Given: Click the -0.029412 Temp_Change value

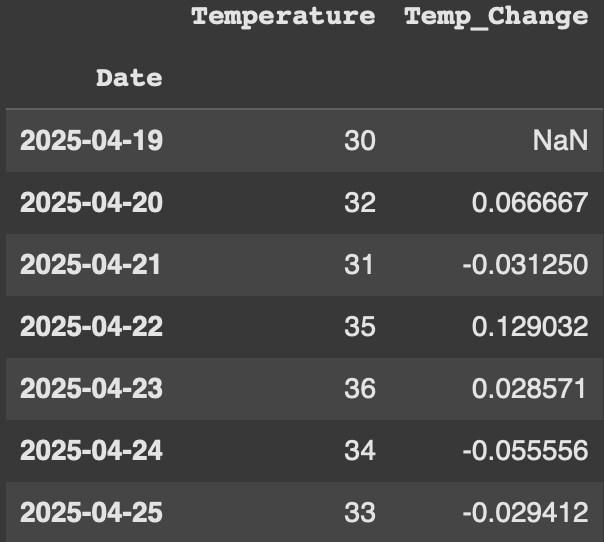Looking at the screenshot, I should coord(525,512).
